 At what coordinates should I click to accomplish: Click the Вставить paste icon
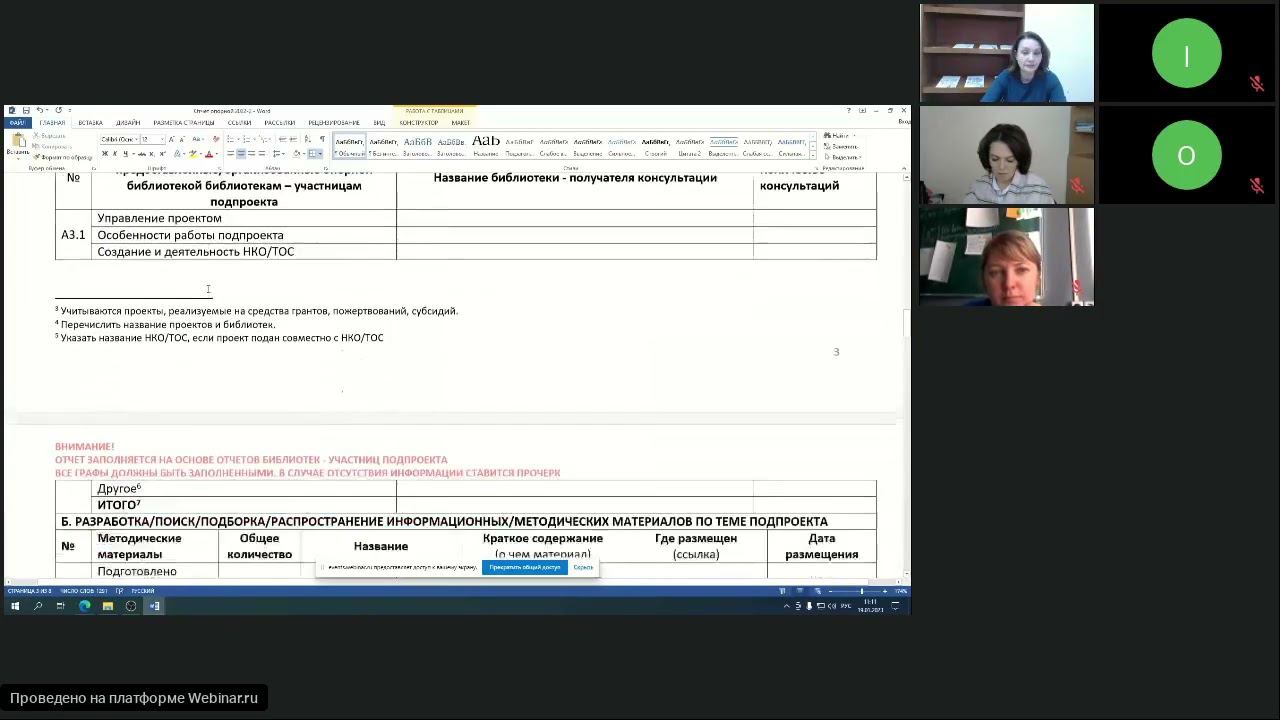coord(18,140)
